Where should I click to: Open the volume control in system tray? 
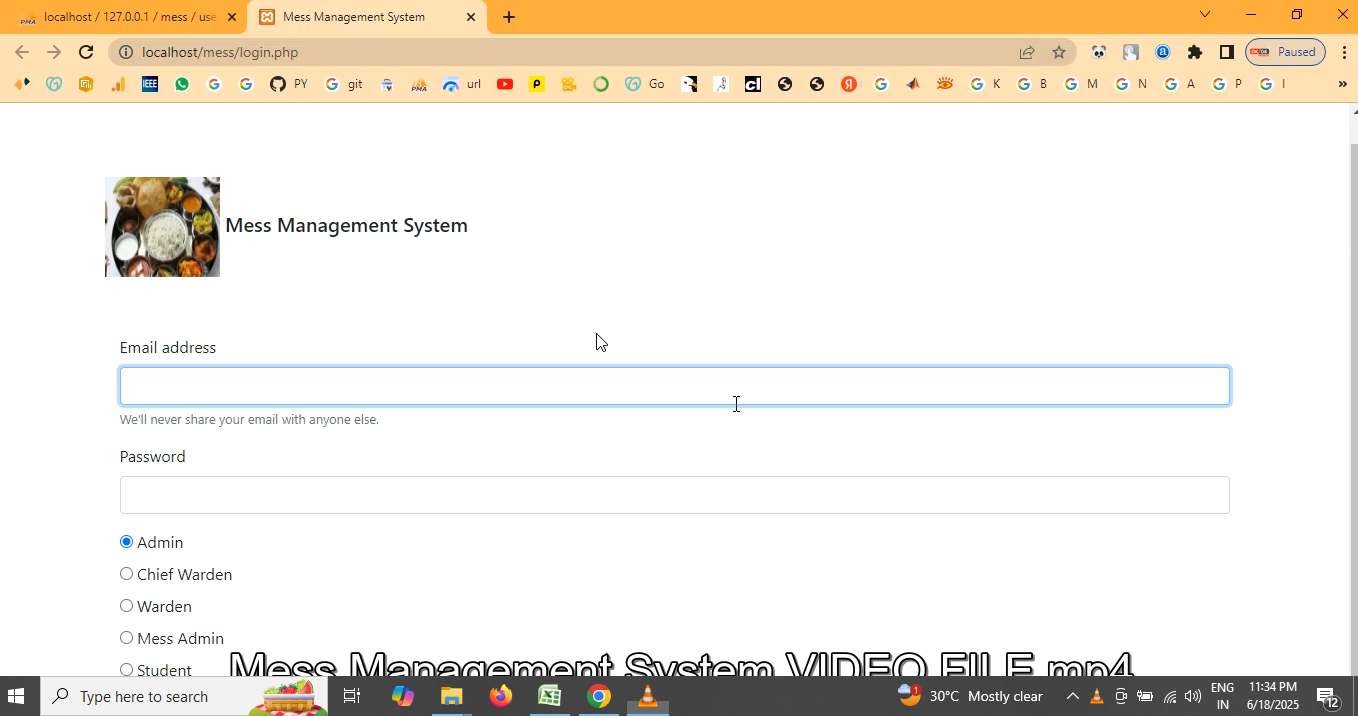pyautogui.click(x=1193, y=696)
